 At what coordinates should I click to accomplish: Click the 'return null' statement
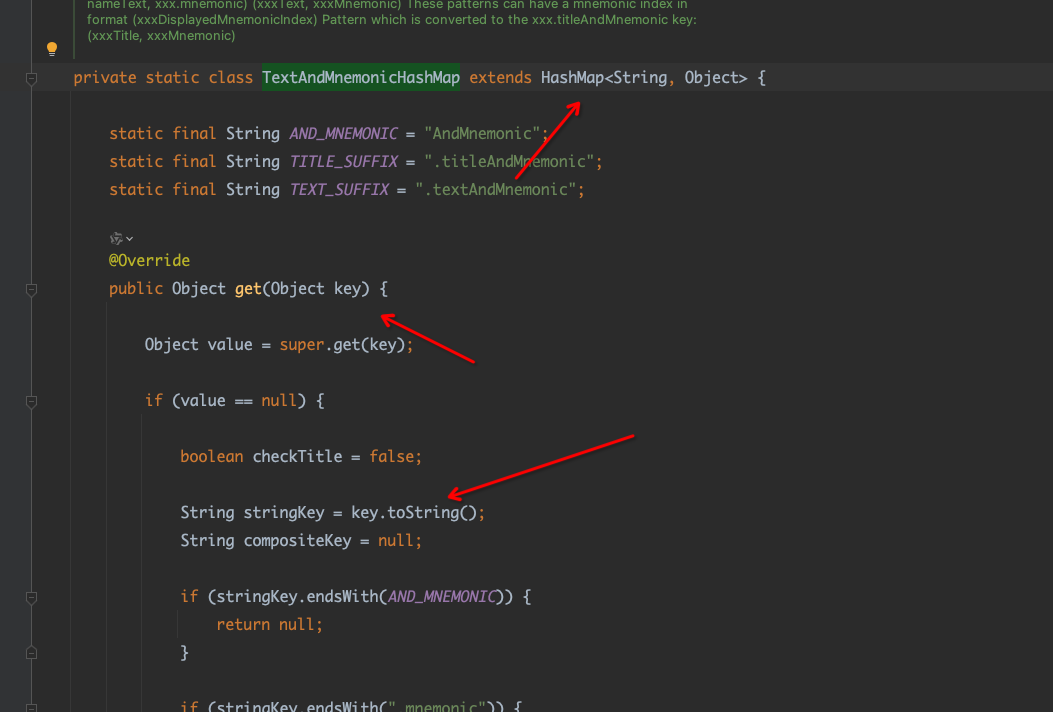(268, 625)
